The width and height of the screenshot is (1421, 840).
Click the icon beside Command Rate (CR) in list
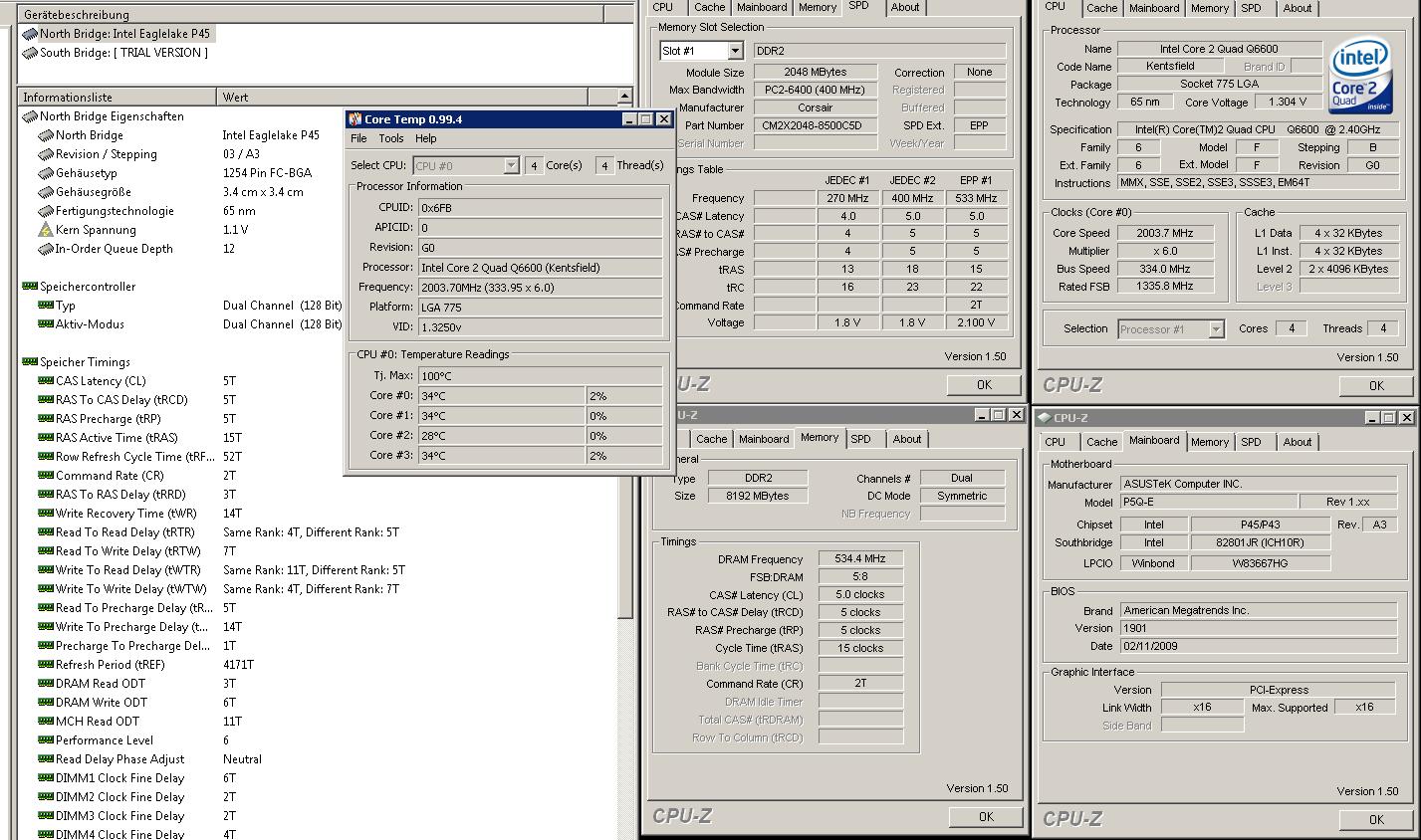tap(46, 476)
